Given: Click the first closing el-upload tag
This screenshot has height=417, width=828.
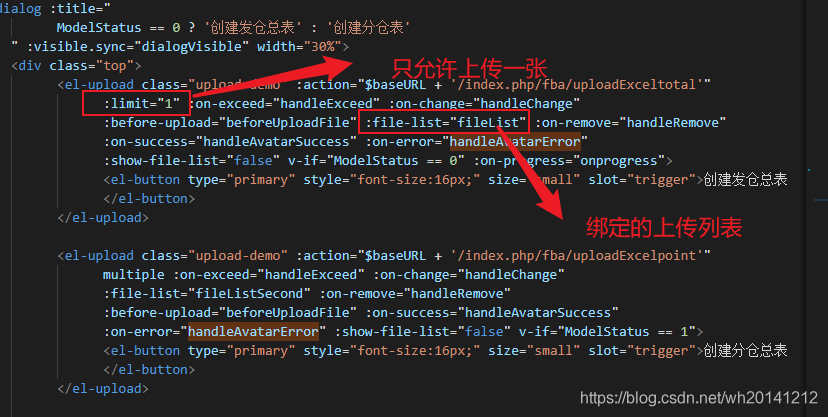Looking at the screenshot, I should (103, 217).
